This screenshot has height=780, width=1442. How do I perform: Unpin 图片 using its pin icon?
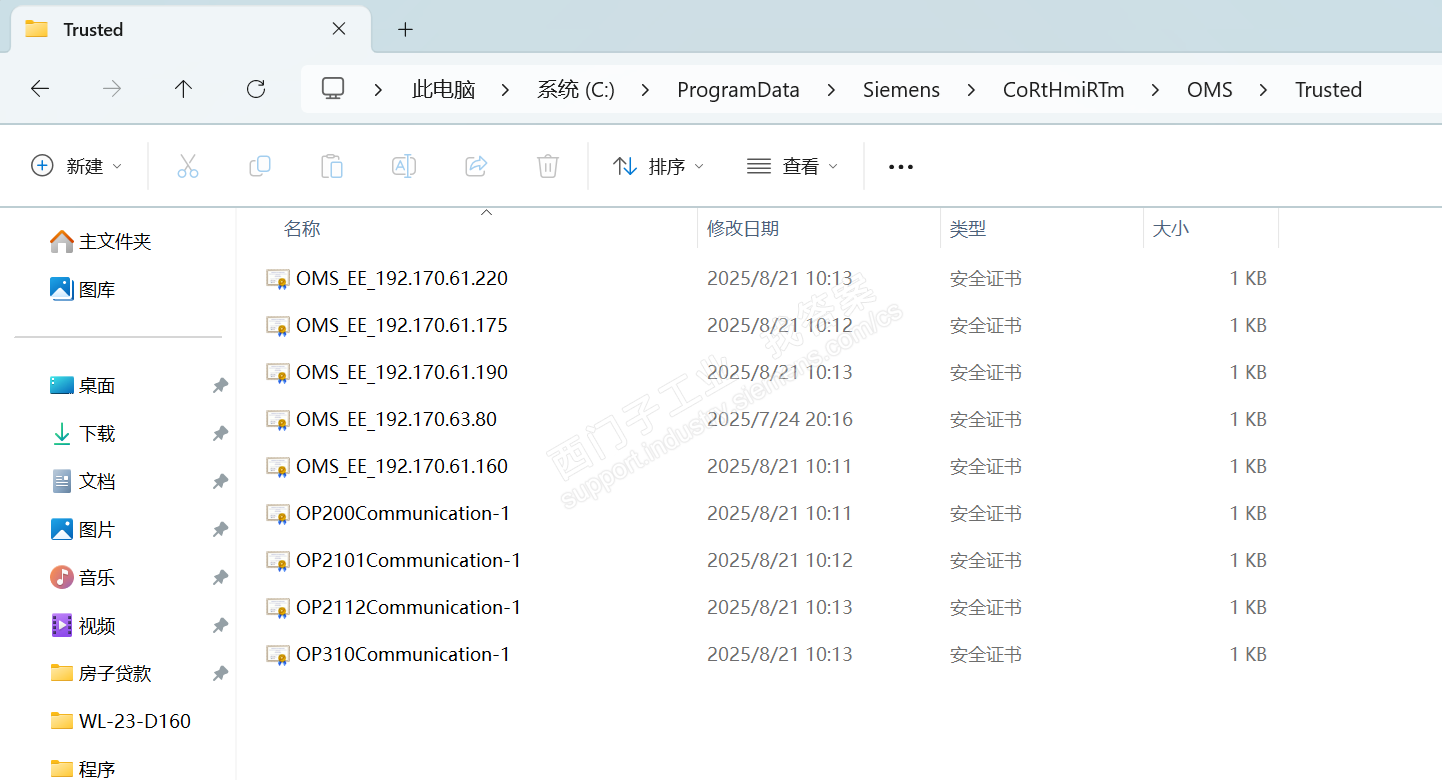point(220,530)
